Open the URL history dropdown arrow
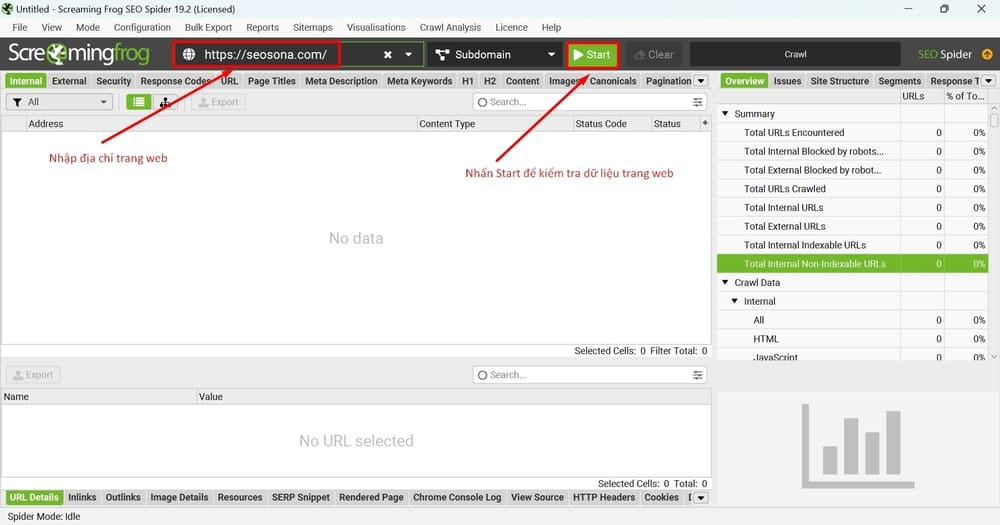This screenshot has height=525, width=1000. (x=408, y=55)
